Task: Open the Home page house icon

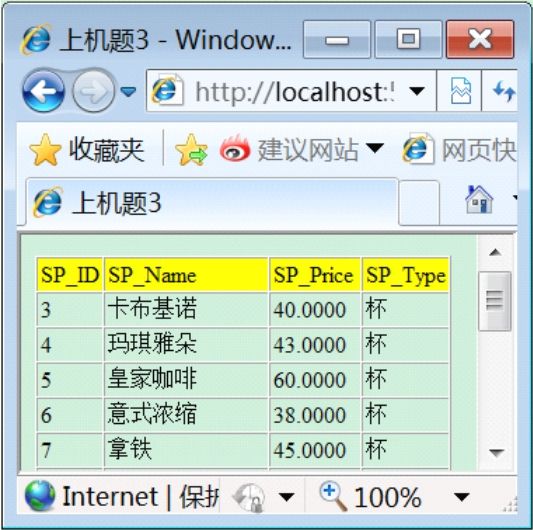Action: pos(479,200)
